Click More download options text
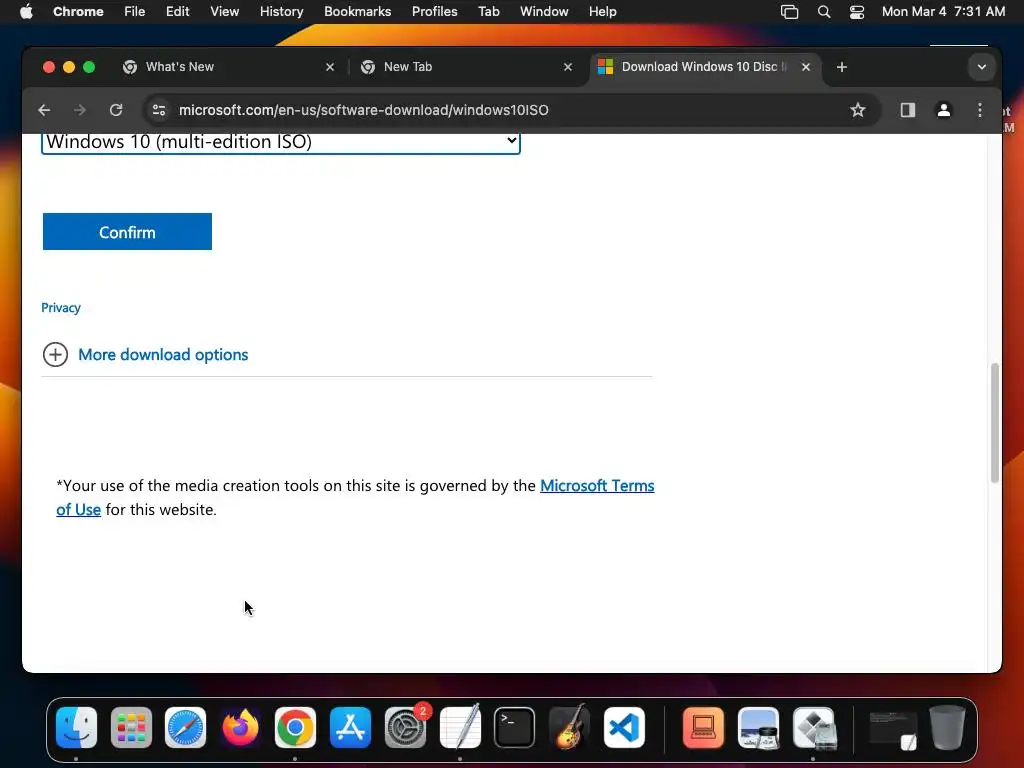1024x768 pixels. 163,355
